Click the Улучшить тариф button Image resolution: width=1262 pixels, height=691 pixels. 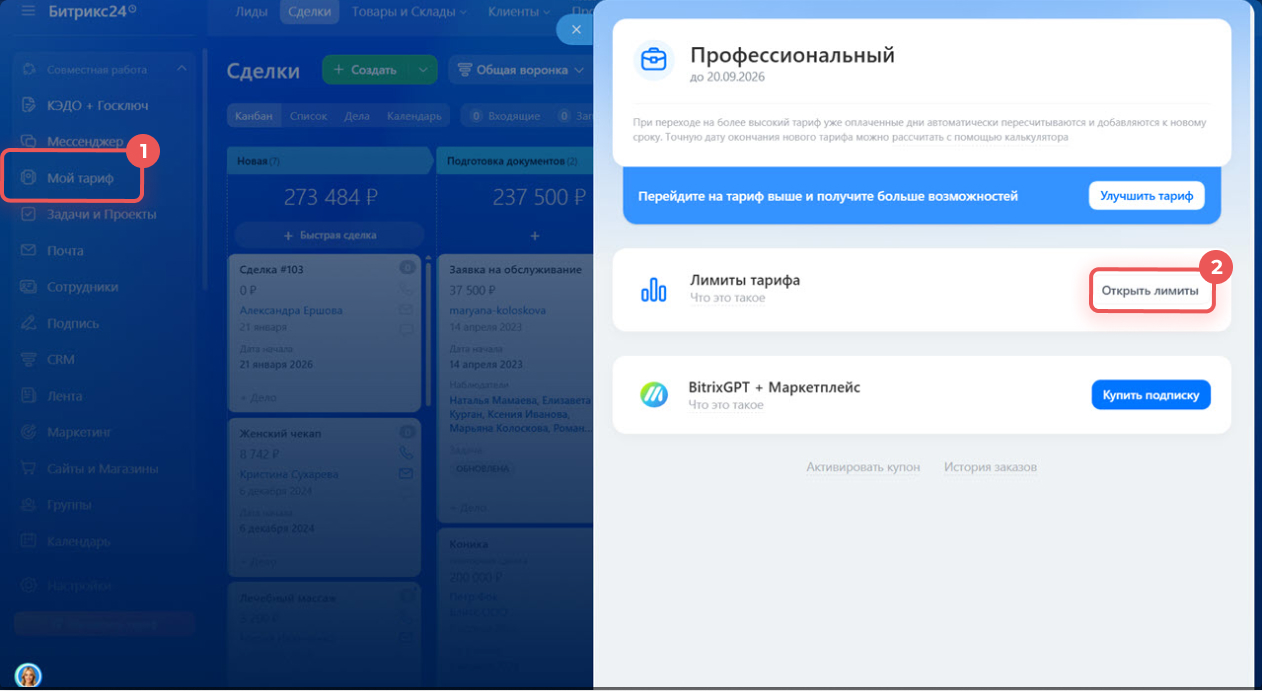(1147, 196)
